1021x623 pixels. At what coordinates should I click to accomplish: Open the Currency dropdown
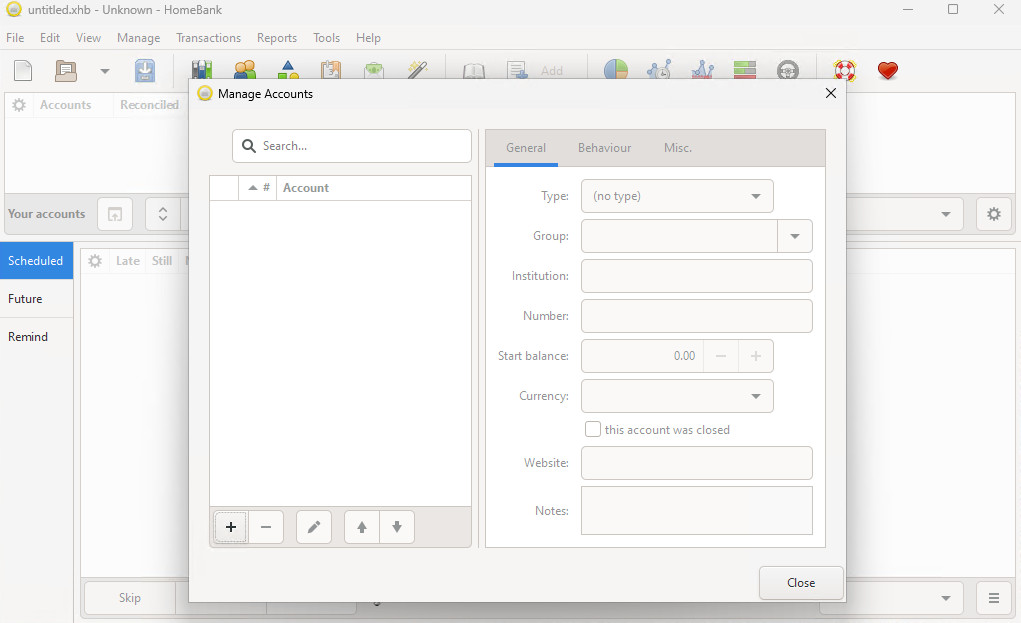pyautogui.click(x=677, y=396)
